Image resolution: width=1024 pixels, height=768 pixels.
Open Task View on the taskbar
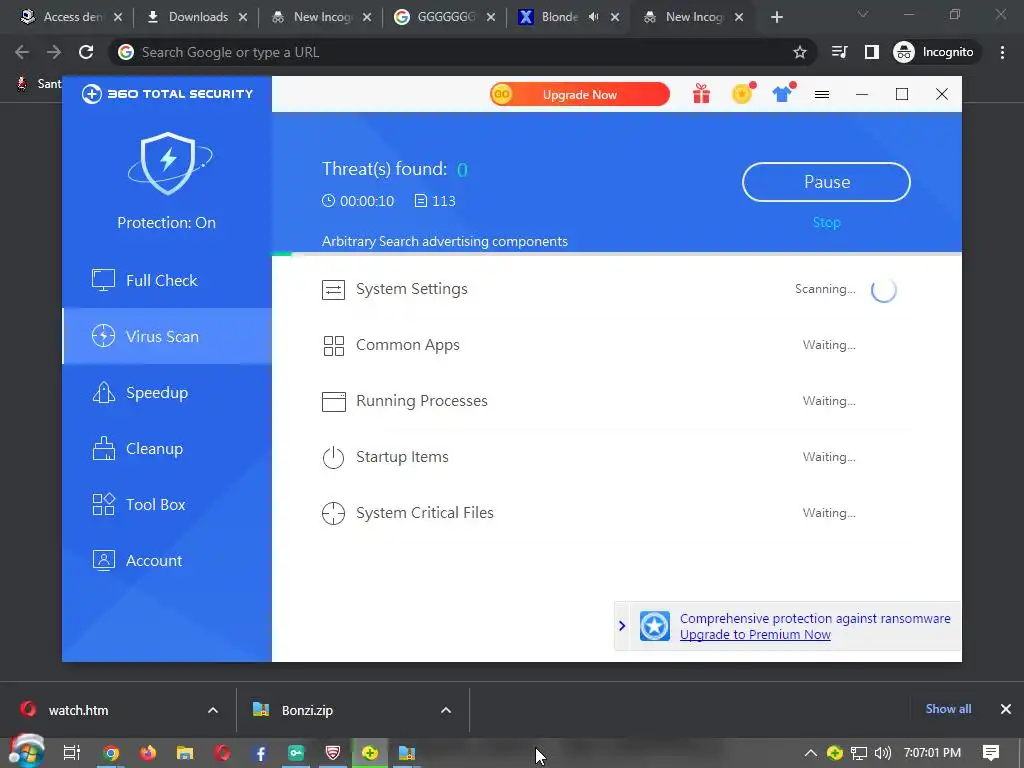click(71, 753)
